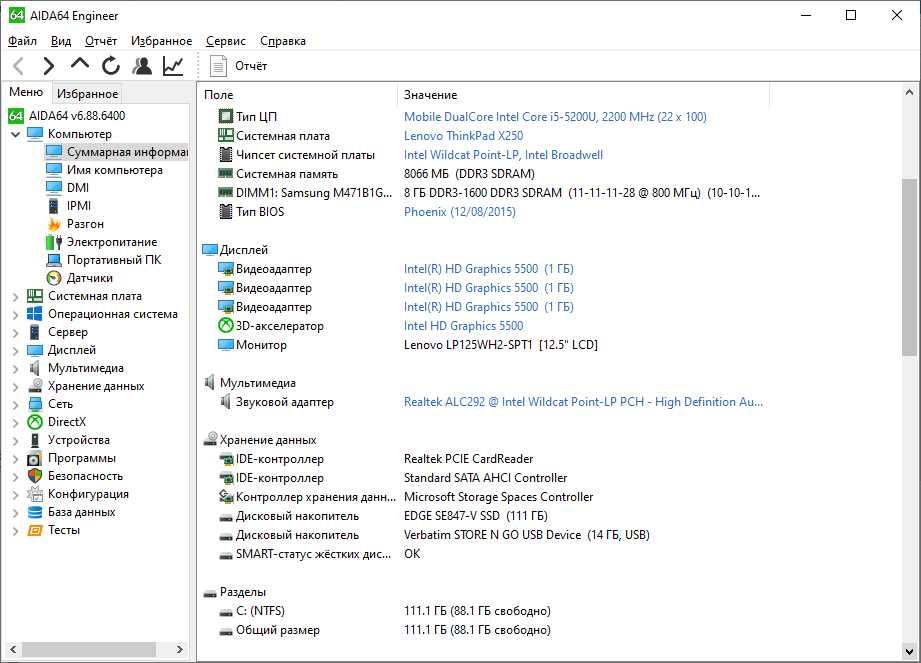This screenshot has width=921, height=663.
Task: Switch to the Меню tab
Action: click(x=26, y=92)
